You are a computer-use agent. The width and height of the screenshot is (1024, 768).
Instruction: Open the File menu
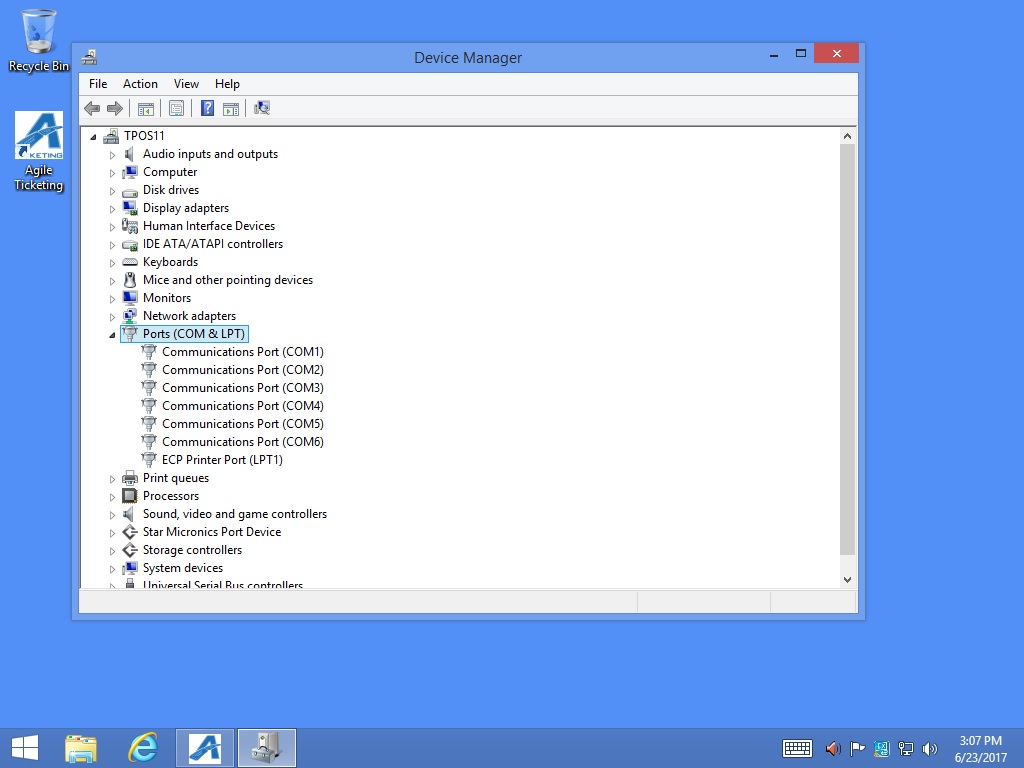click(98, 84)
